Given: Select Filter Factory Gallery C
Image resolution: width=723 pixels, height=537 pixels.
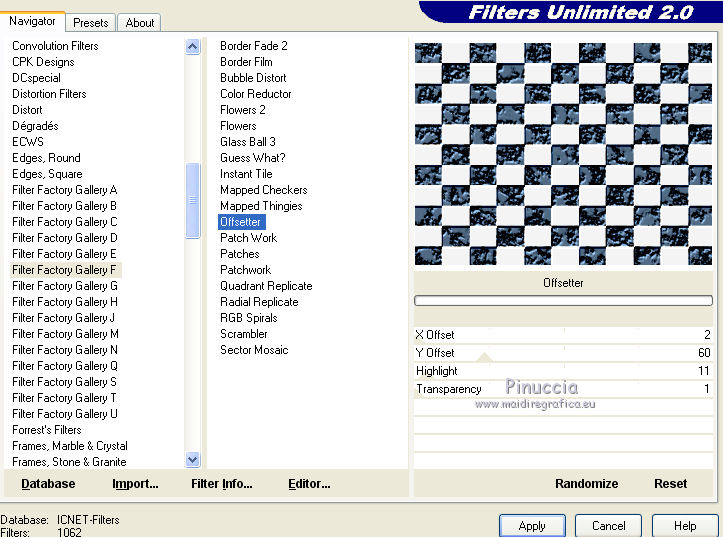Looking at the screenshot, I should click(65, 222).
